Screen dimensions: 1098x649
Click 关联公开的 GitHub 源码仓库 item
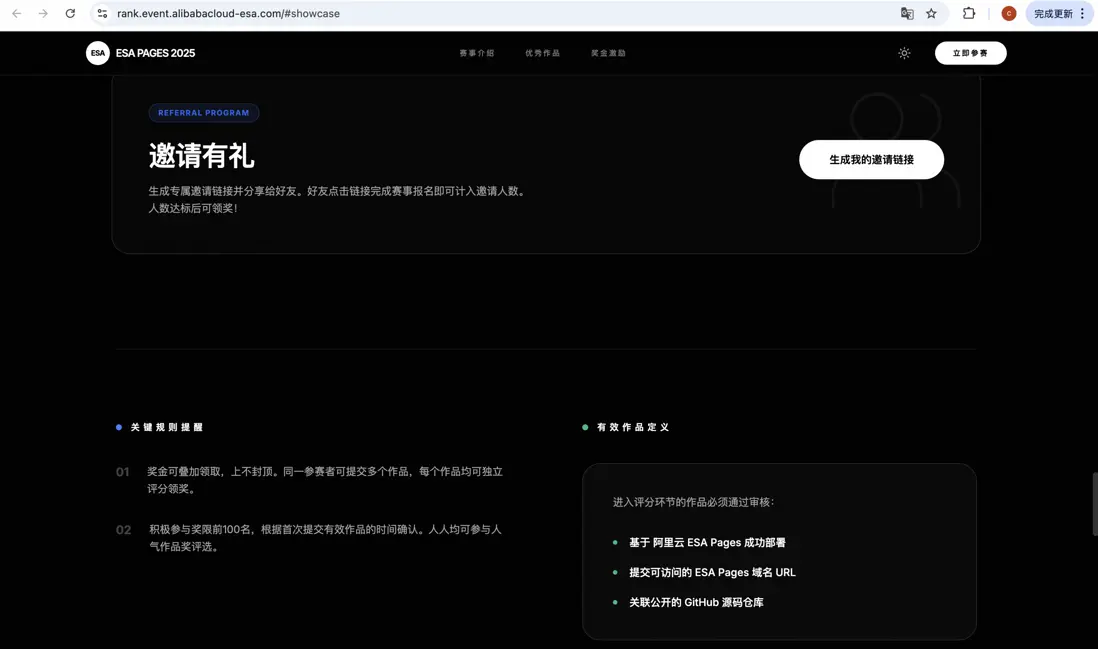click(x=696, y=602)
